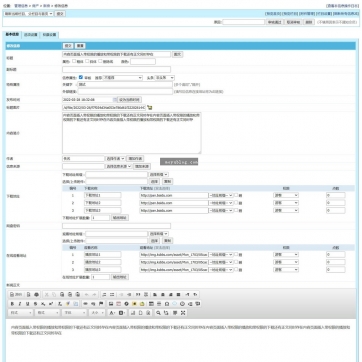This screenshot has width=362, height=362.
Task: Toggle the checked review checkbox
Action: (x=81, y=77)
